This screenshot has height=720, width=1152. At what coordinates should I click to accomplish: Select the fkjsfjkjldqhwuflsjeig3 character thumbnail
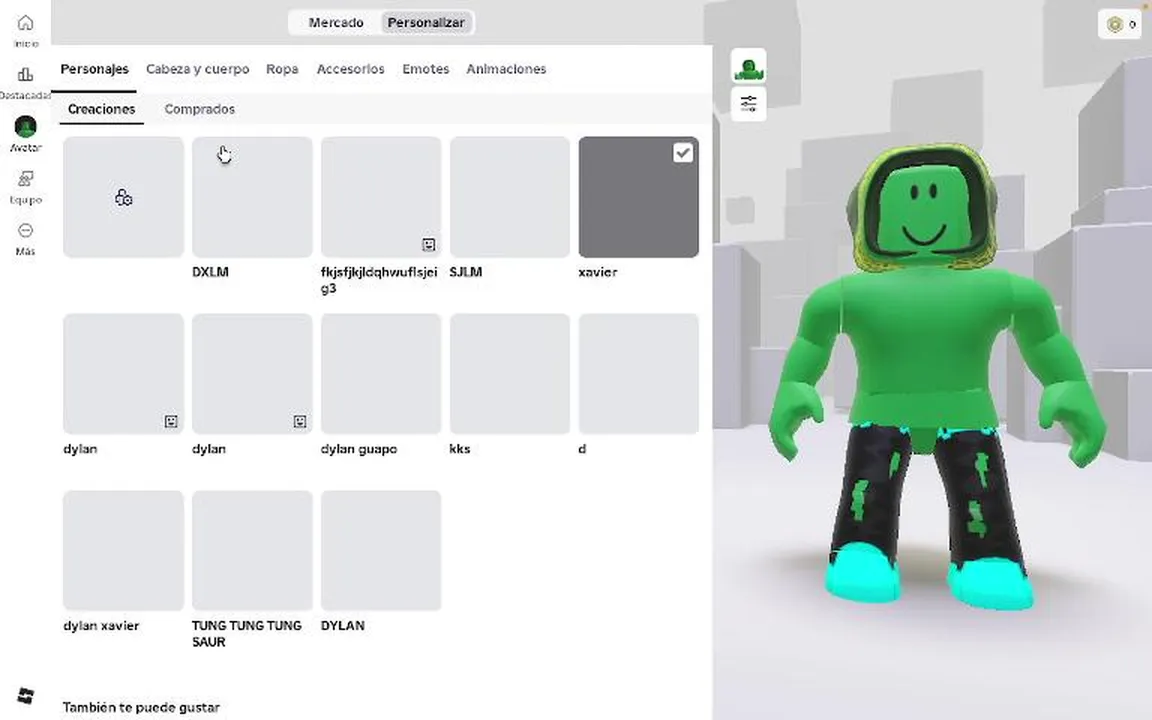[x=381, y=197]
